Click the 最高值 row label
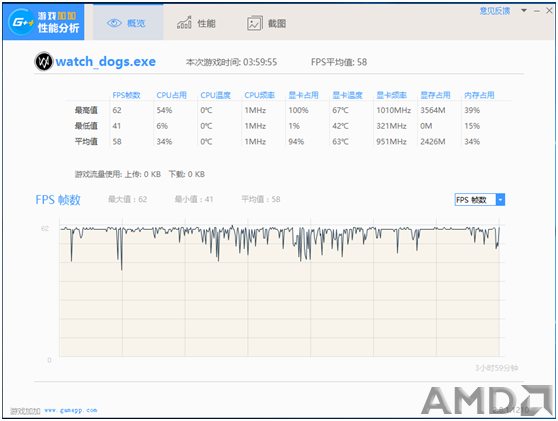 pos(86,110)
